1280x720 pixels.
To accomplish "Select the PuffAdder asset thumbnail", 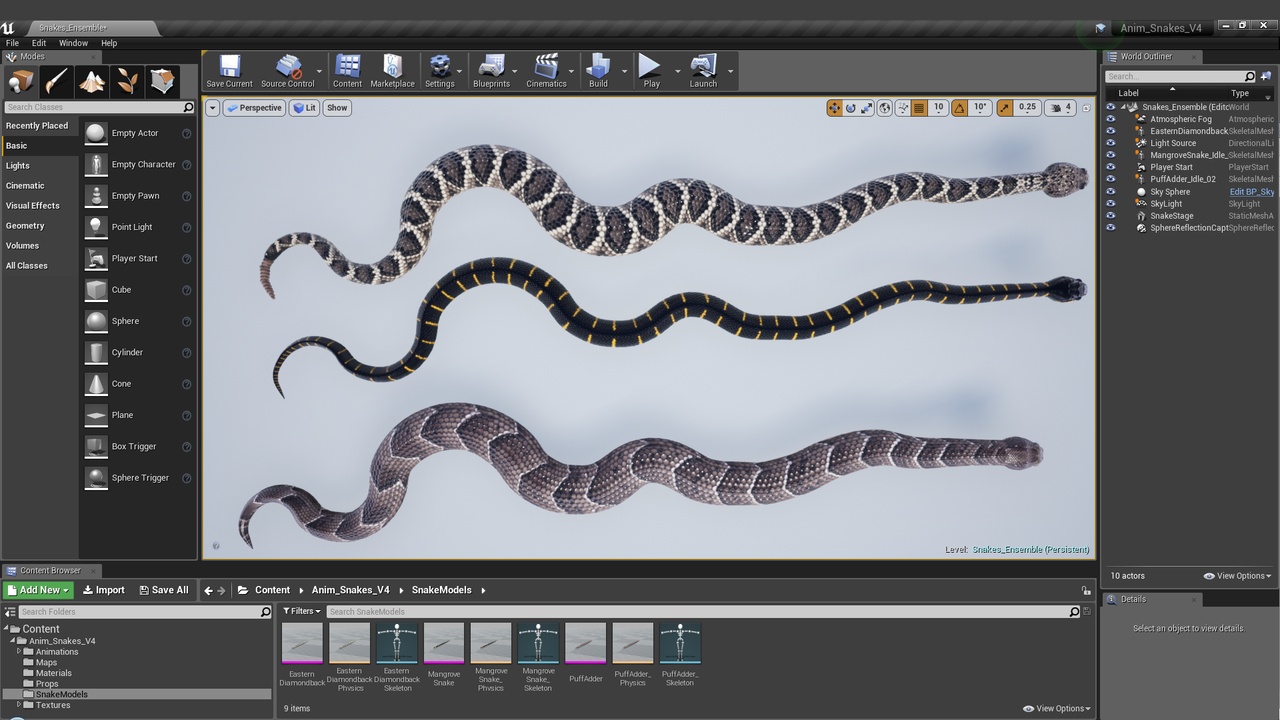I will pyautogui.click(x=585, y=643).
